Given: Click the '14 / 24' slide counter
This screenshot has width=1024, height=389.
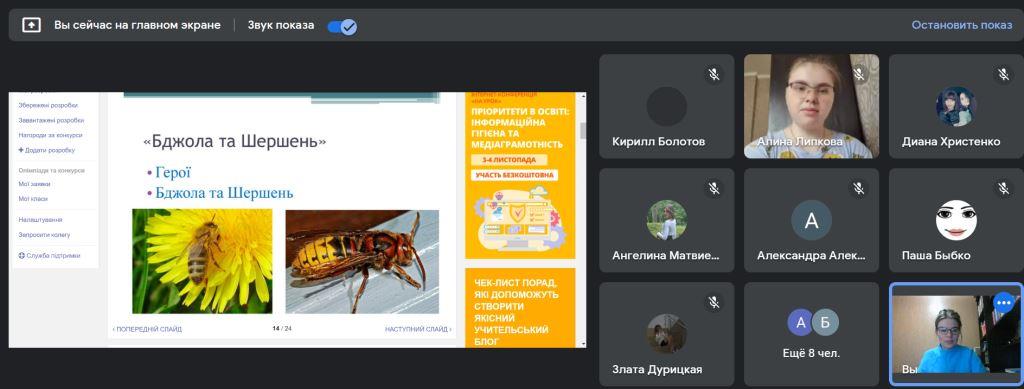Looking at the screenshot, I should (282, 328).
